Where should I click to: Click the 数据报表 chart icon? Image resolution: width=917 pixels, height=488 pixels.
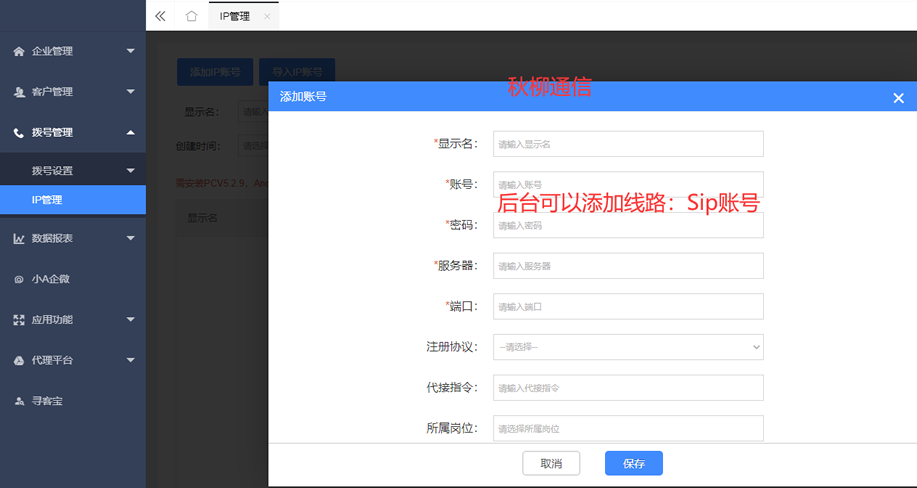[19, 238]
